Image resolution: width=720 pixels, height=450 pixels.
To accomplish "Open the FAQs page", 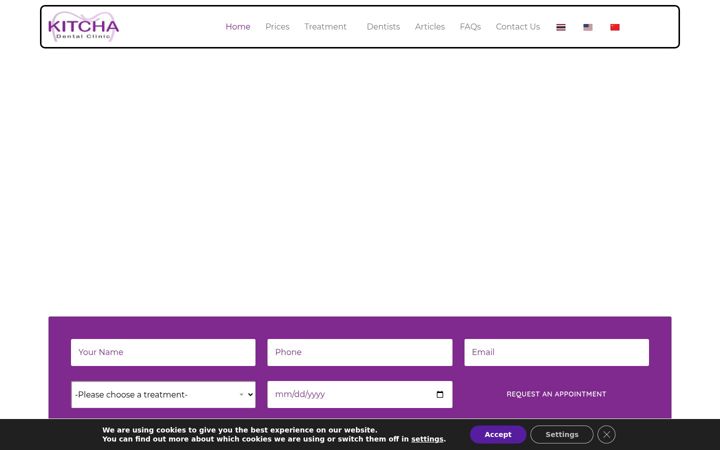I will 470,27.
